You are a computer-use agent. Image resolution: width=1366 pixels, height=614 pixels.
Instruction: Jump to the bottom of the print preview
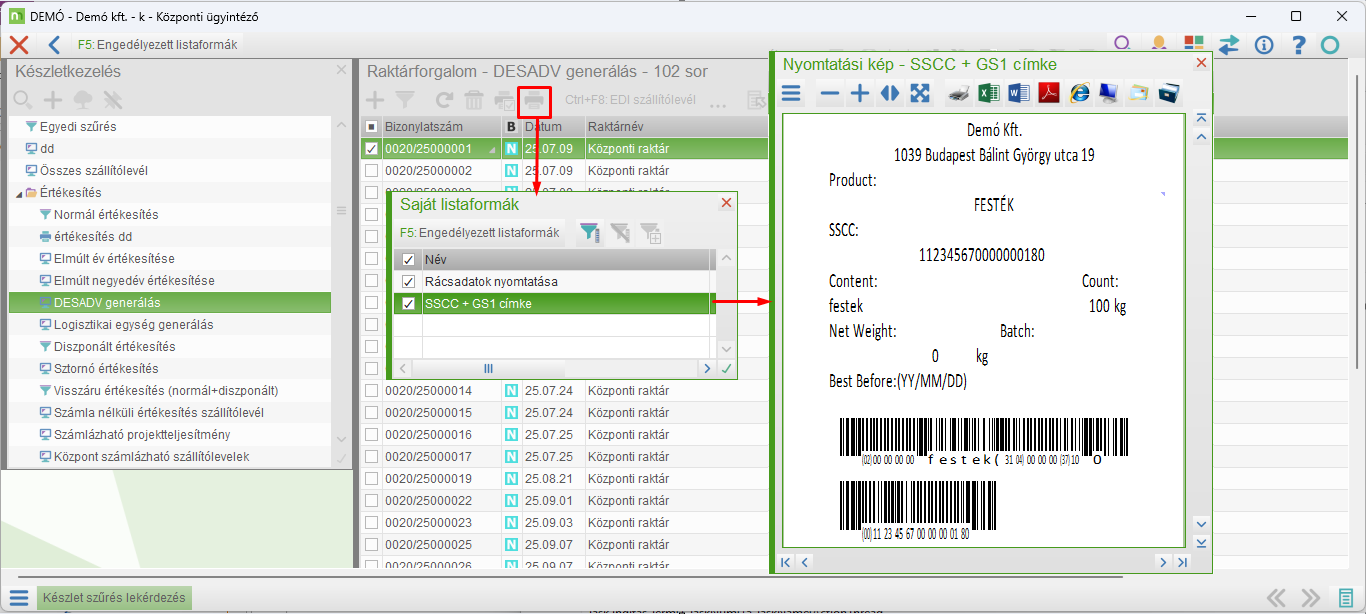coord(1201,543)
